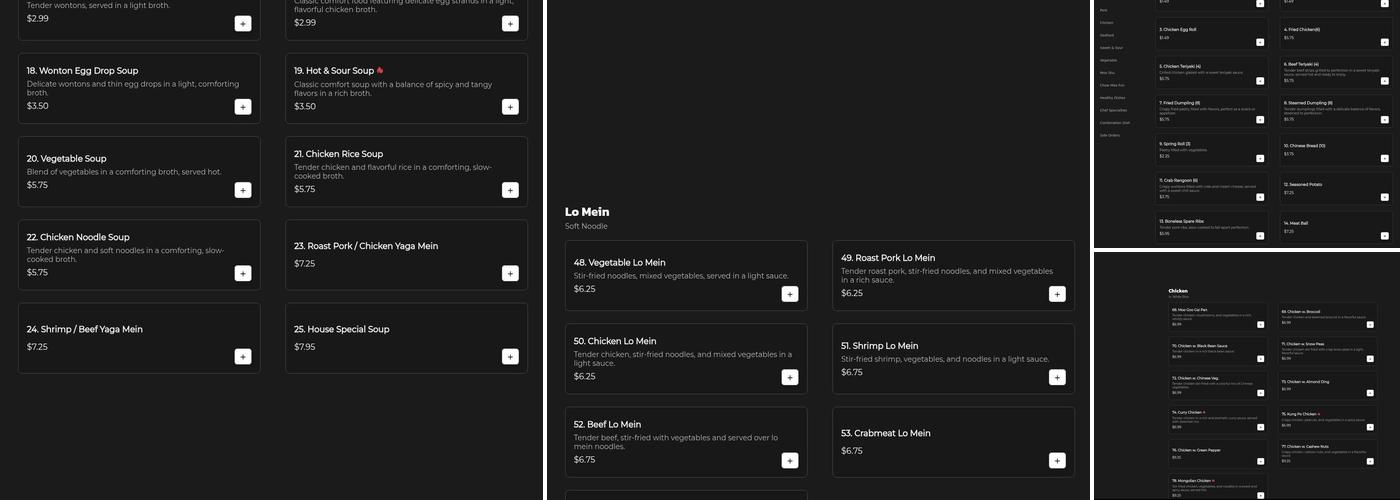Image resolution: width=1400 pixels, height=500 pixels.
Task: Add Beef Lo Mein via plus button
Action: [x=790, y=460]
